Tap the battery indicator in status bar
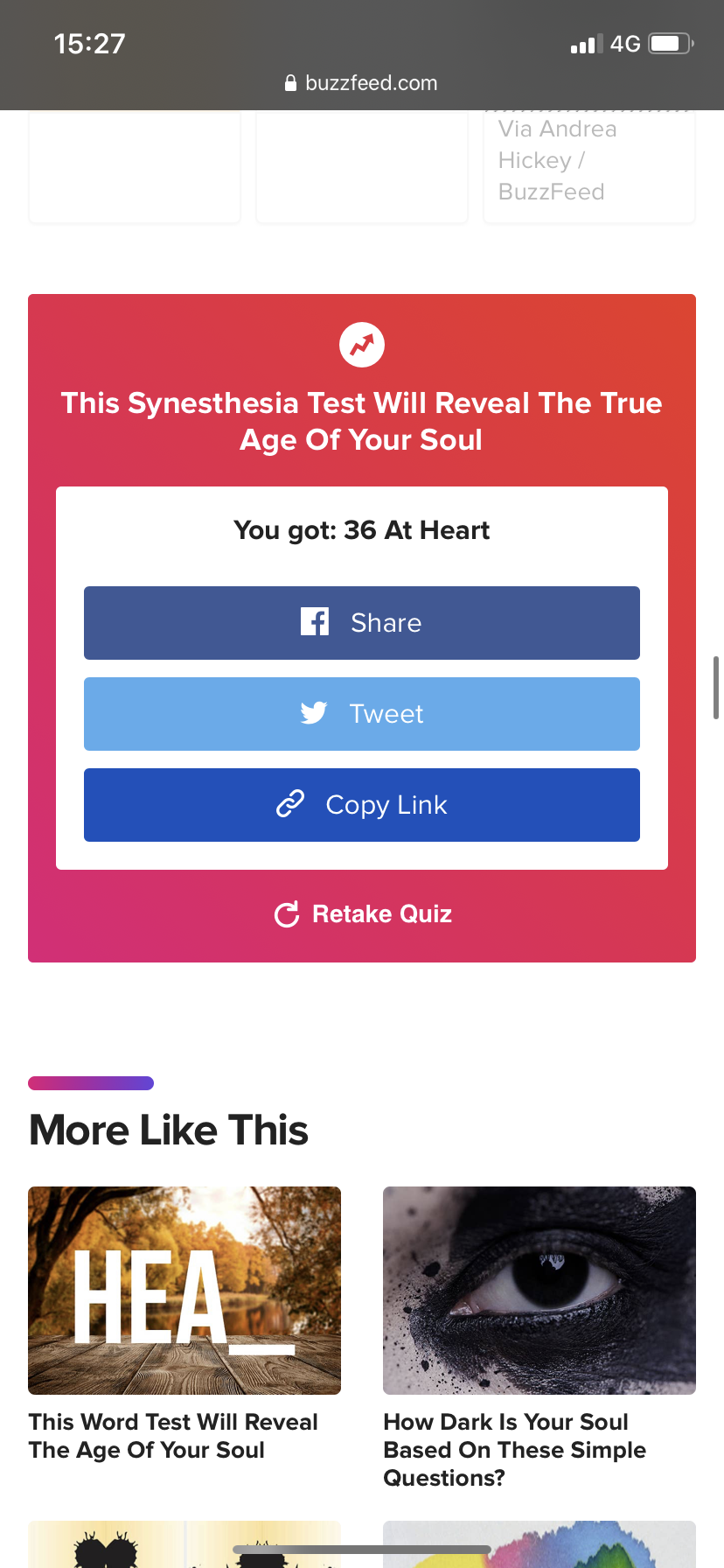 click(x=672, y=44)
